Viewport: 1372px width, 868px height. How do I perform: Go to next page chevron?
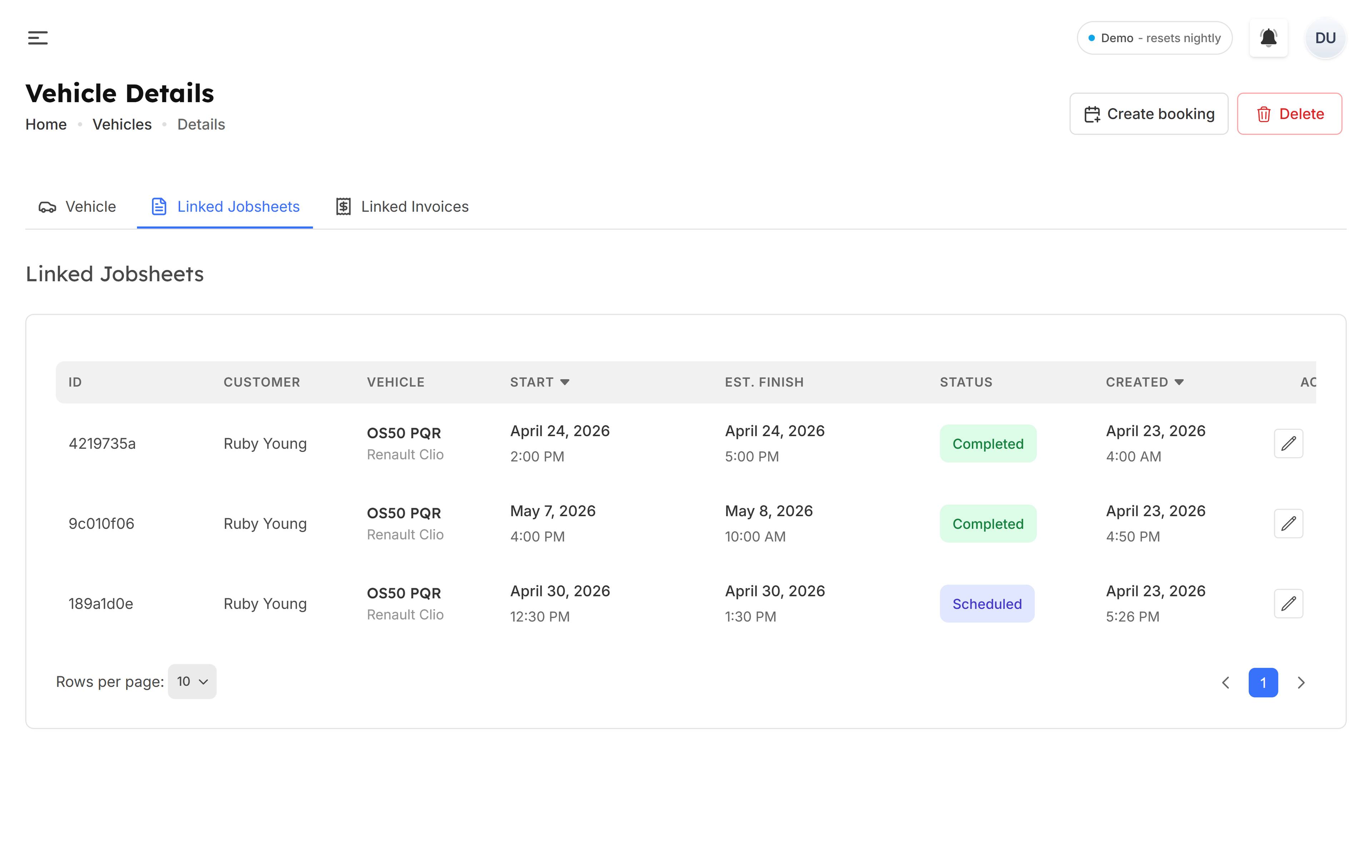click(x=1301, y=683)
